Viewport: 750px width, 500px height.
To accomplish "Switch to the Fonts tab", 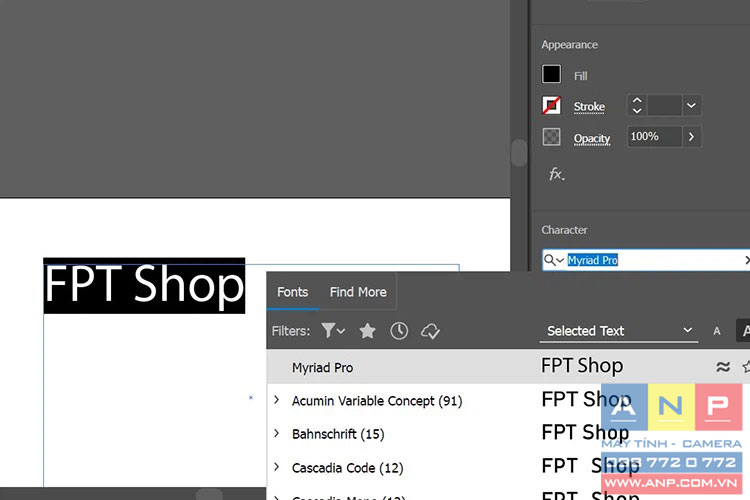I will pos(292,292).
